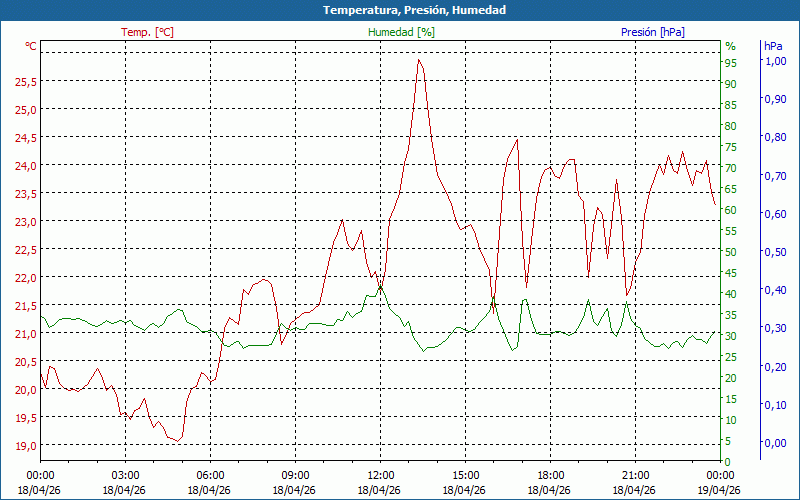Screen dimensions: 800x500
Task: Click the red °C axis unit label
Action: coord(30,46)
